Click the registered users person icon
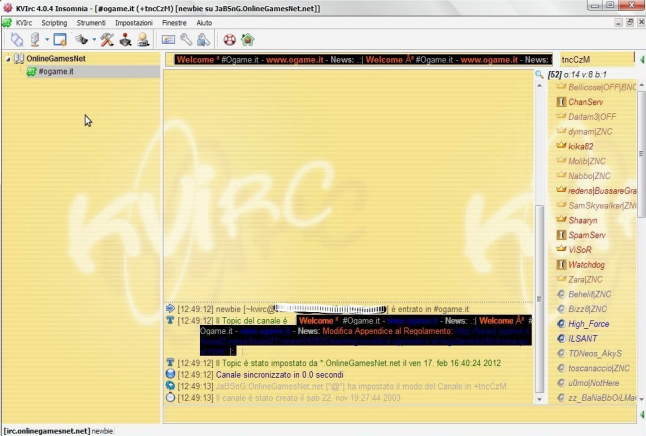 (143, 40)
